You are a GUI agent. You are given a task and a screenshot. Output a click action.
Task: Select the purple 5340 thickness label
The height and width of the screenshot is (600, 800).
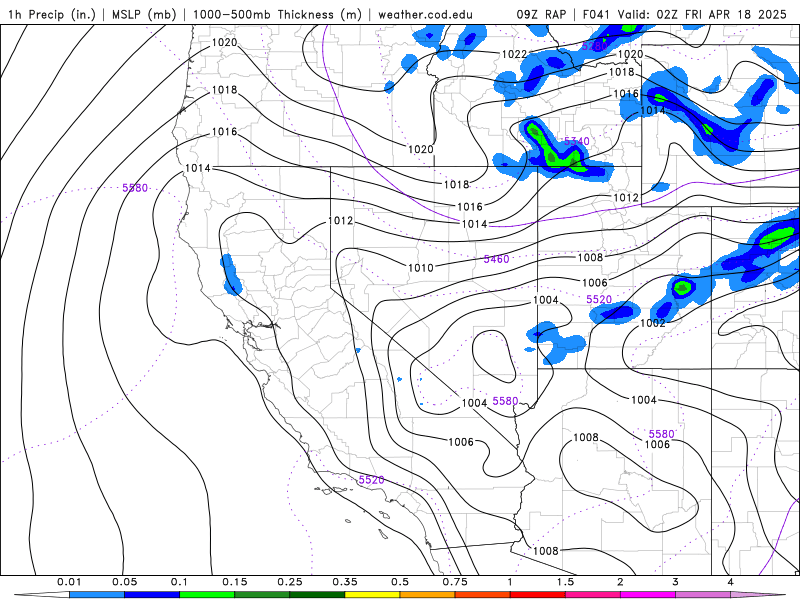577,141
